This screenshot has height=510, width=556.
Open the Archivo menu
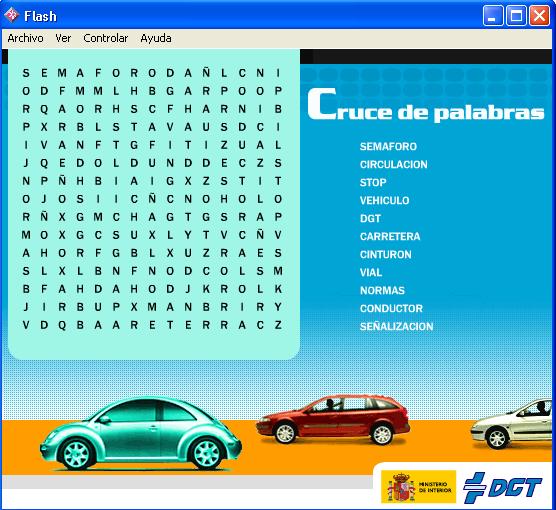(x=25, y=38)
